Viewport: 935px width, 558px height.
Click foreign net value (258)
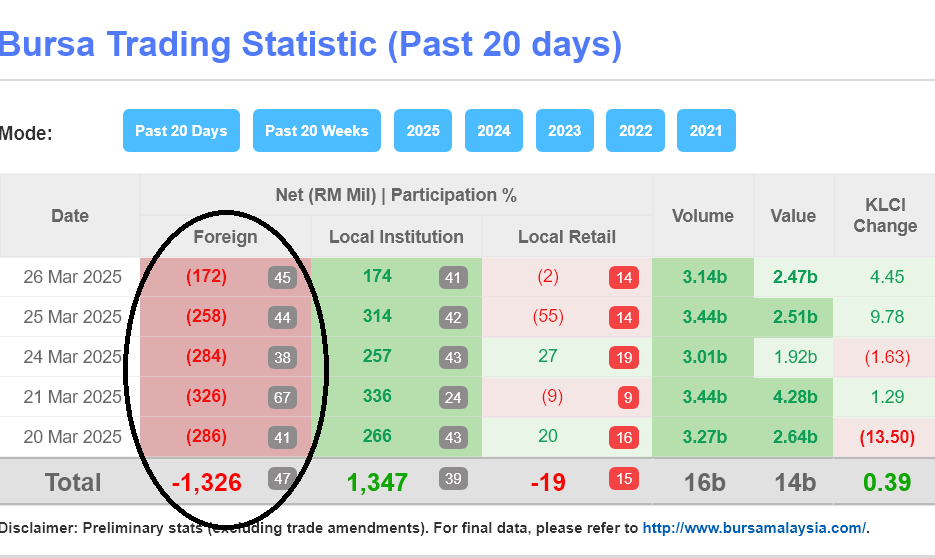tap(206, 317)
